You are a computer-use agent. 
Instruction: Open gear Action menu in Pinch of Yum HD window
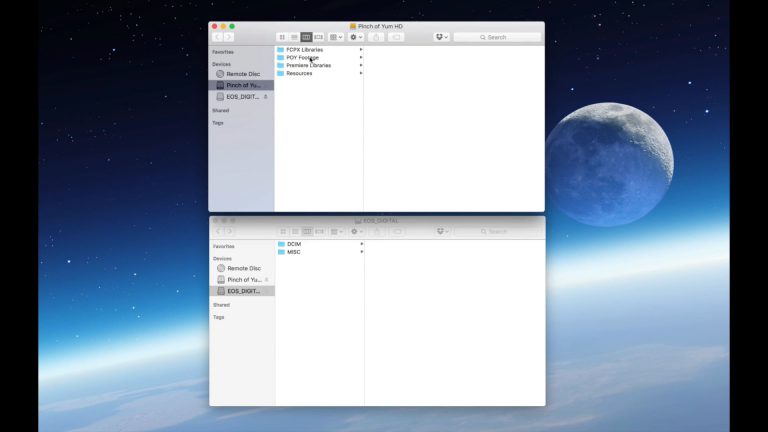click(356, 37)
